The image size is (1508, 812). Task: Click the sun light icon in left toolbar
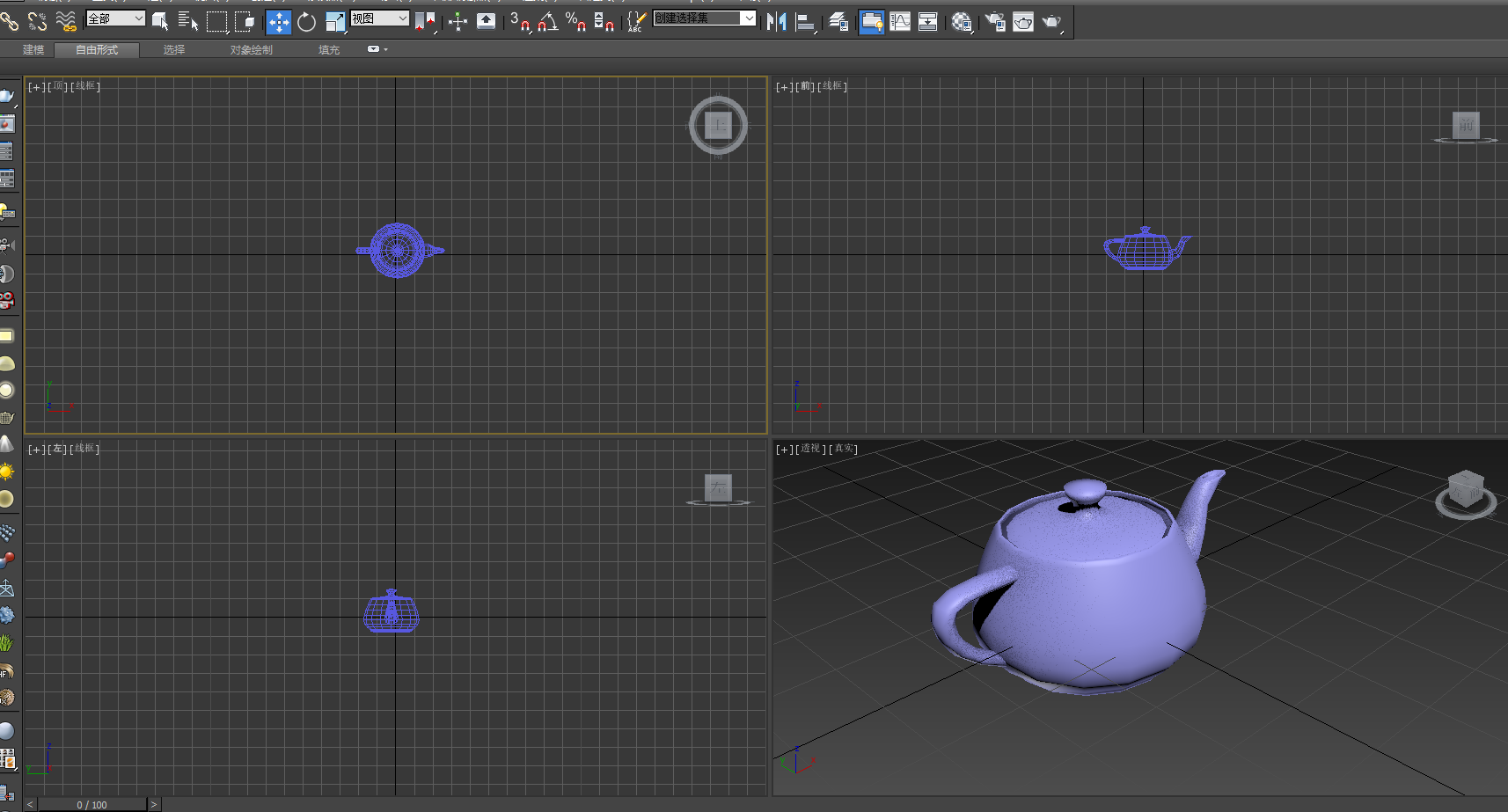point(7,472)
